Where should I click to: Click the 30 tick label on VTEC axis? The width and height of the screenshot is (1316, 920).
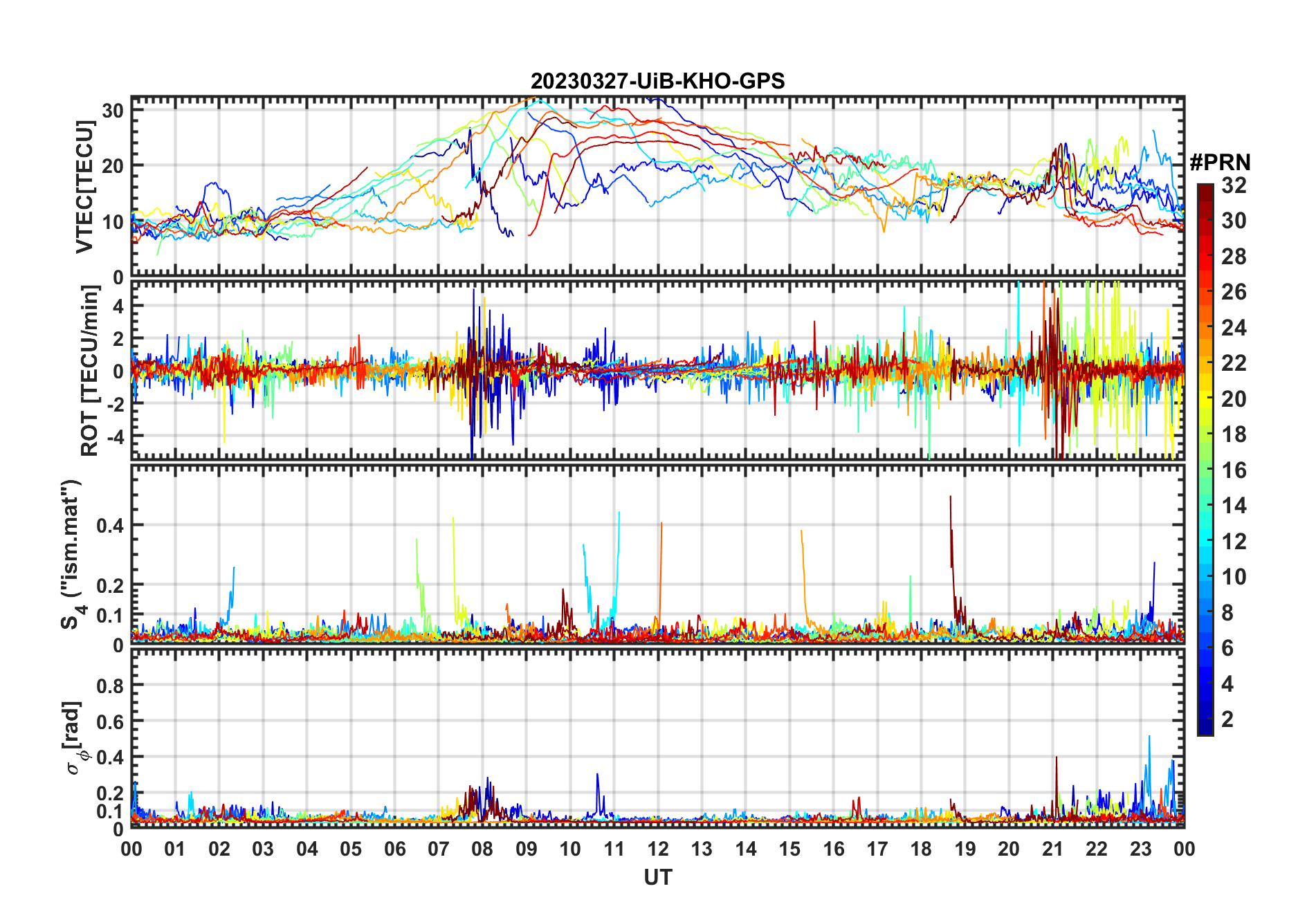(x=113, y=111)
